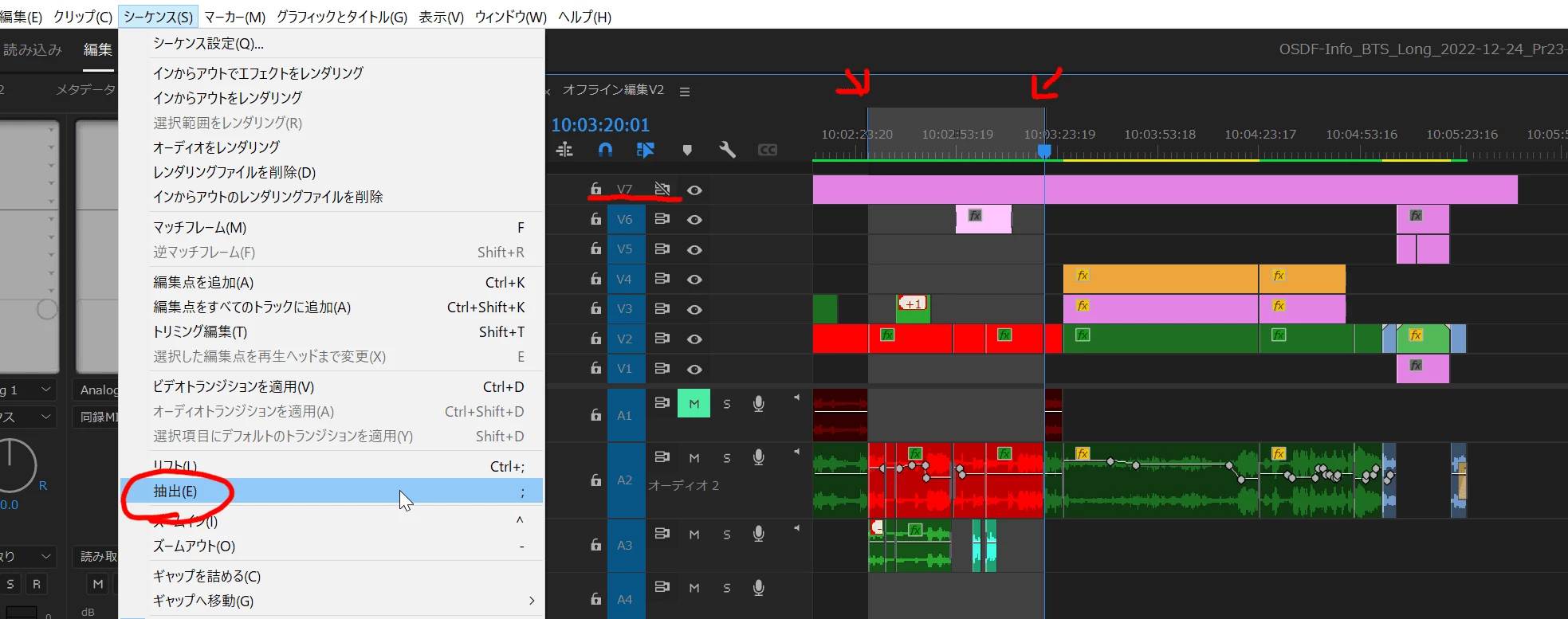The height and width of the screenshot is (619, 1568).
Task: Select orange clip on track V4
Action: 1161,280
